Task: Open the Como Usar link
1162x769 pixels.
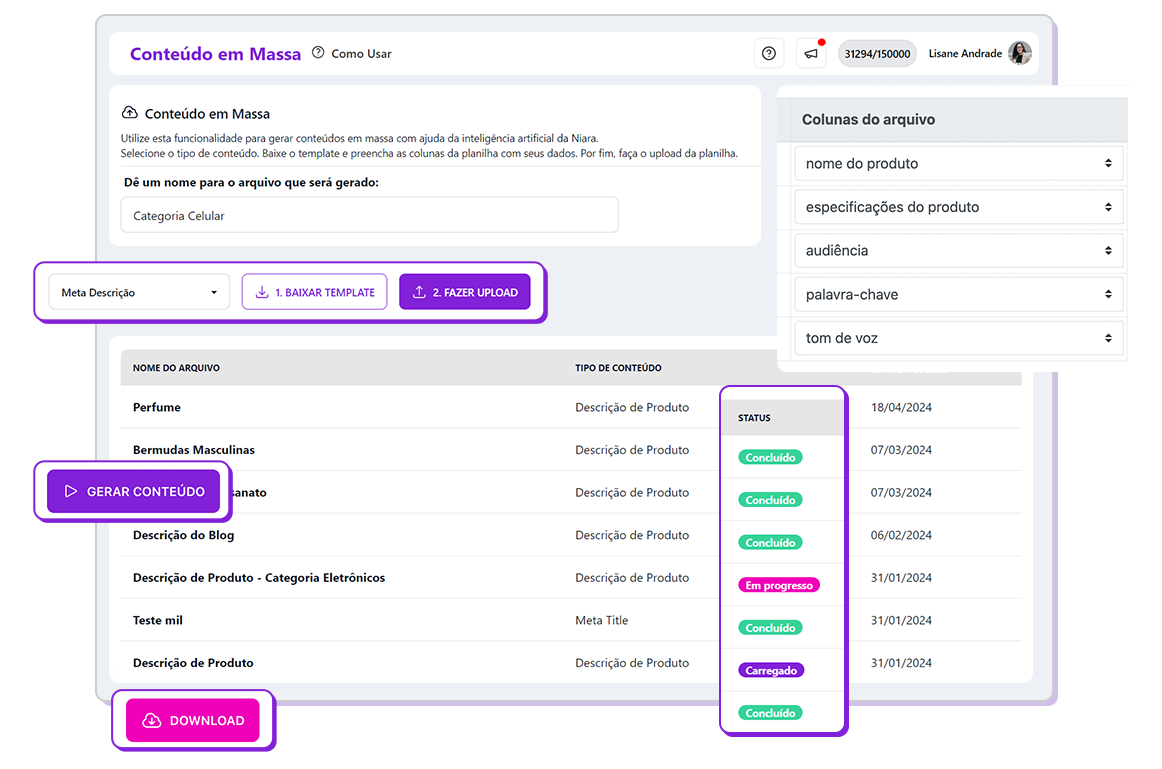Action: [361, 54]
